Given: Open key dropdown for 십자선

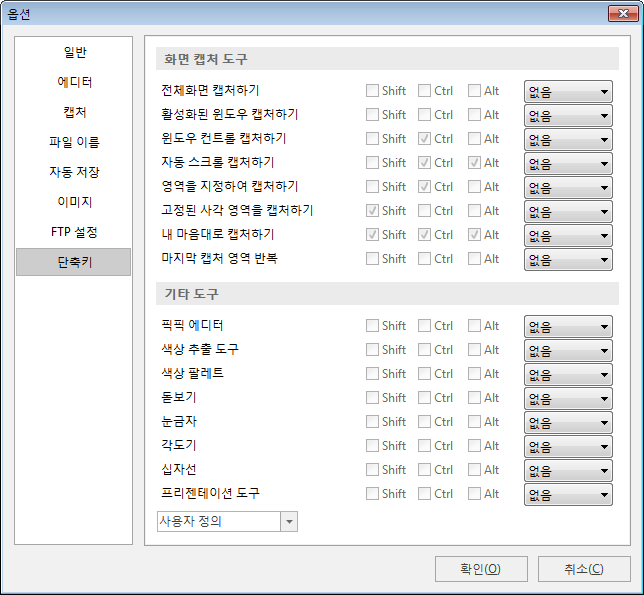Looking at the screenshot, I should click(568, 471).
